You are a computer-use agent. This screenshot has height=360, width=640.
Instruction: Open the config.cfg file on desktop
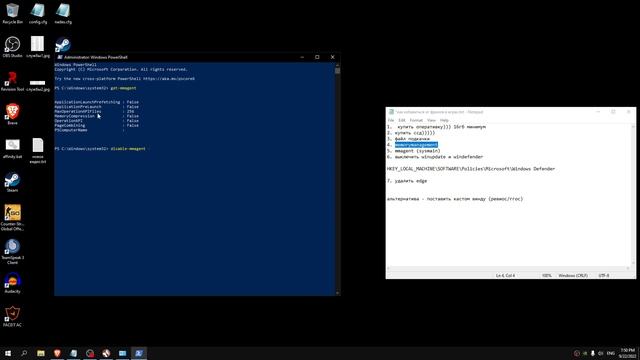(38, 13)
